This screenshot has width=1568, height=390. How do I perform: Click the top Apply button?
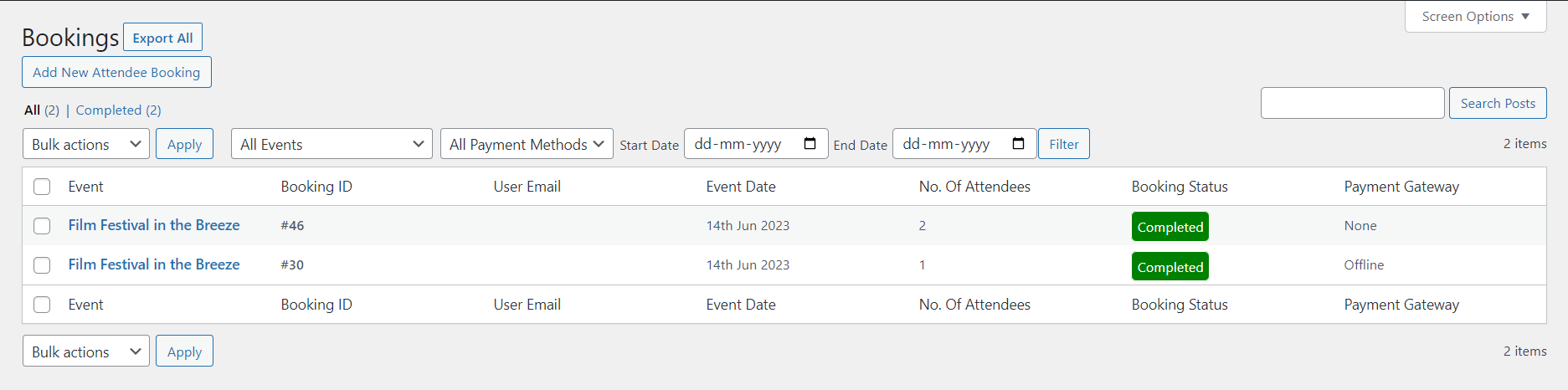(x=184, y=144)
